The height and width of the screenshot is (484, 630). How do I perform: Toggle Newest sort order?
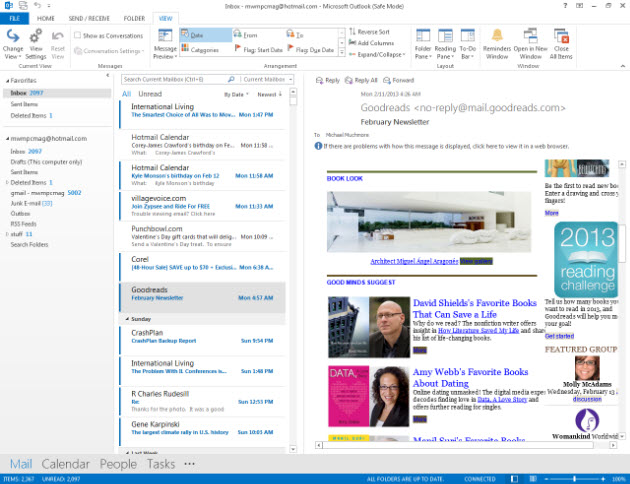point(270,94)
